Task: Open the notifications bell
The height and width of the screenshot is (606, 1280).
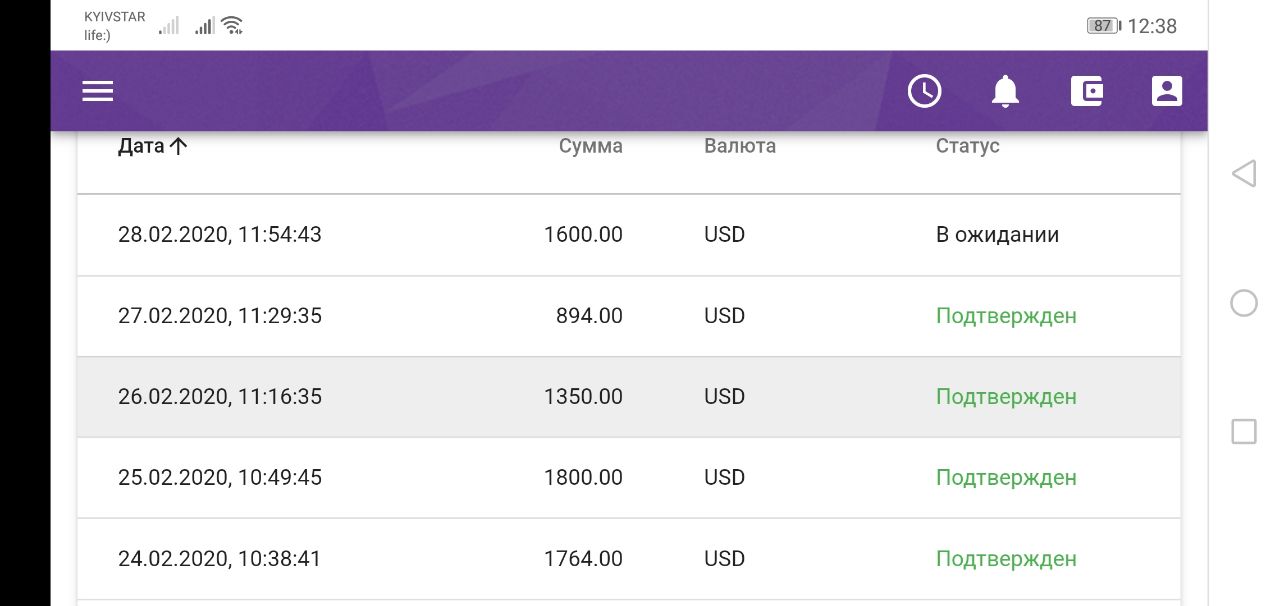Action: click(x=1005, y=91)
